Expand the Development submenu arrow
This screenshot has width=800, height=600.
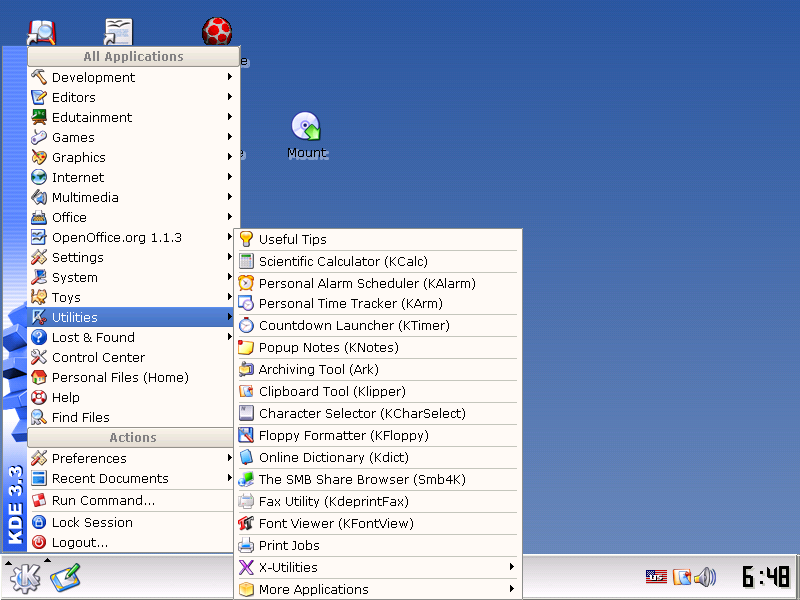[230, 77]
